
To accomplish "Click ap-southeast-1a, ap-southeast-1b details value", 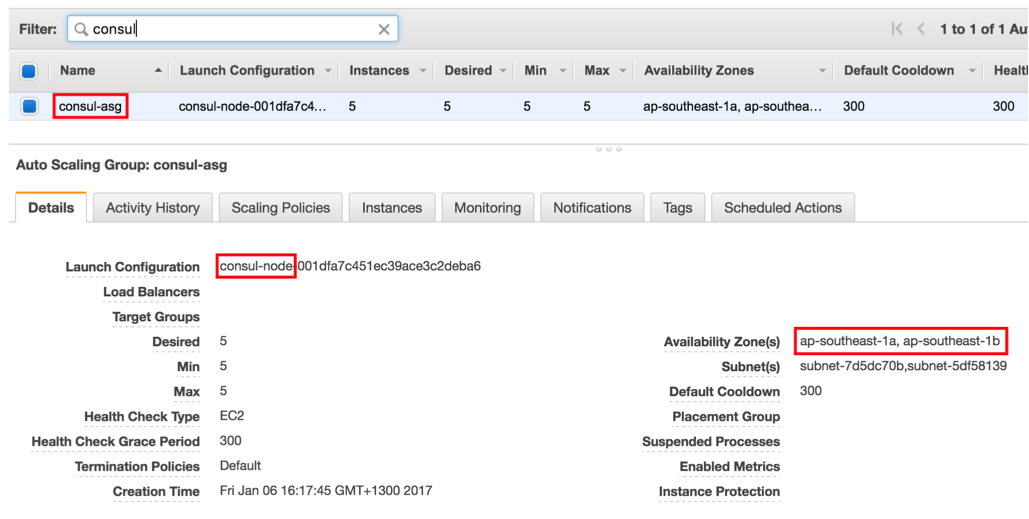I will click(x=900, y=341).
